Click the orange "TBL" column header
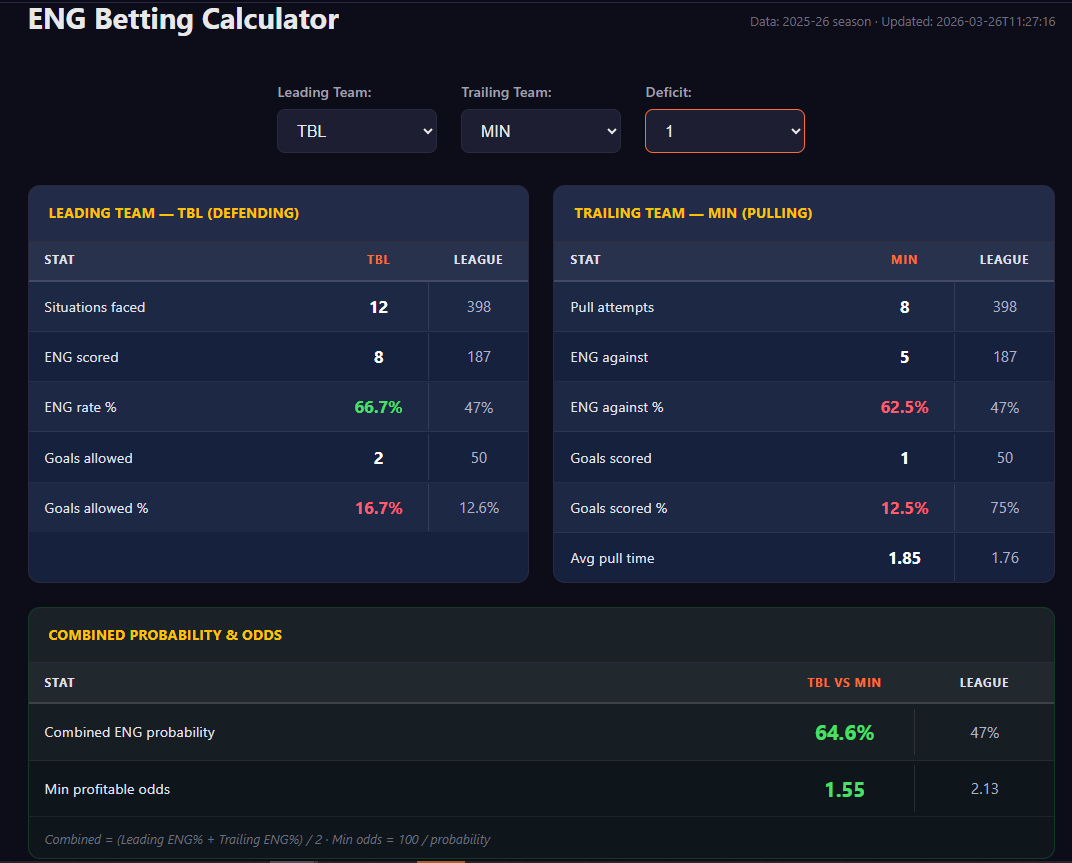Viewport: 1072px width, 863px height. tap(378, 260)
